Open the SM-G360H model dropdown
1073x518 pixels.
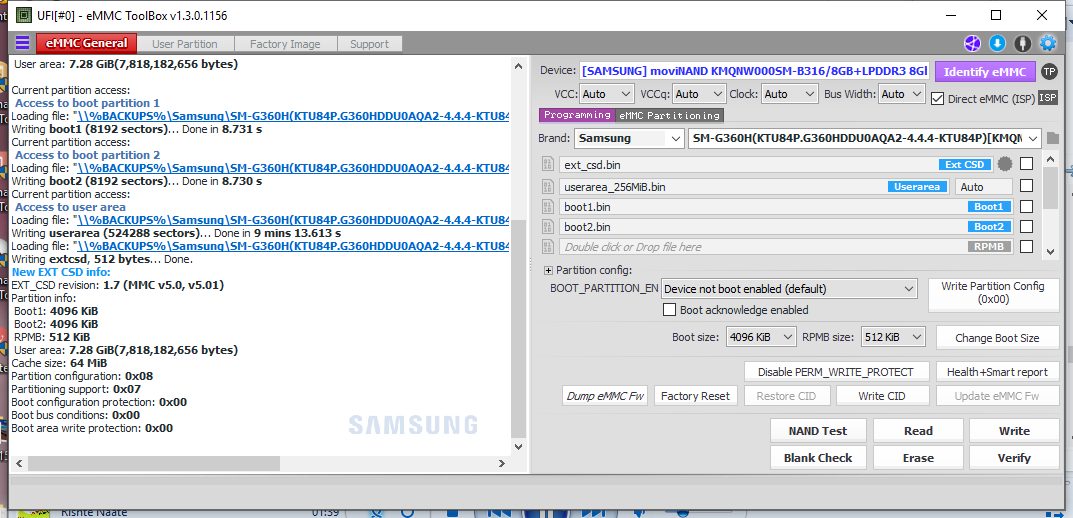[x=865, y=138]
